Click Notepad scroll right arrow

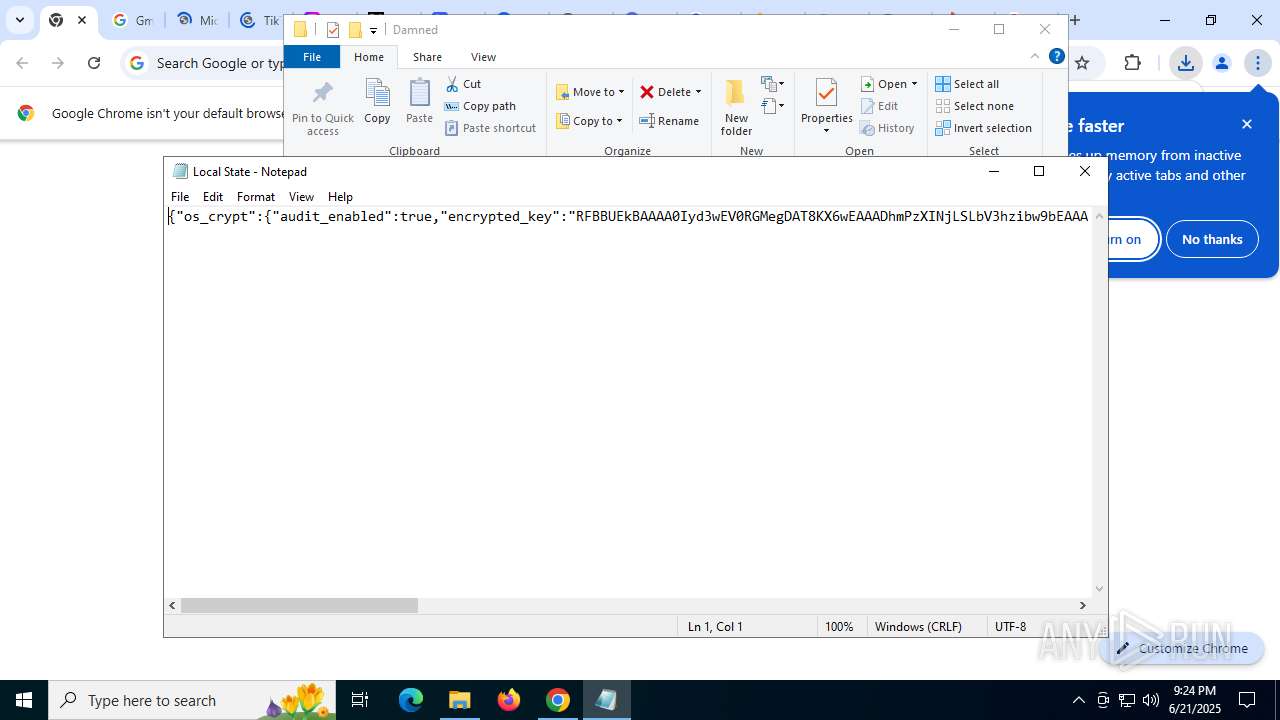[1082, 605]
